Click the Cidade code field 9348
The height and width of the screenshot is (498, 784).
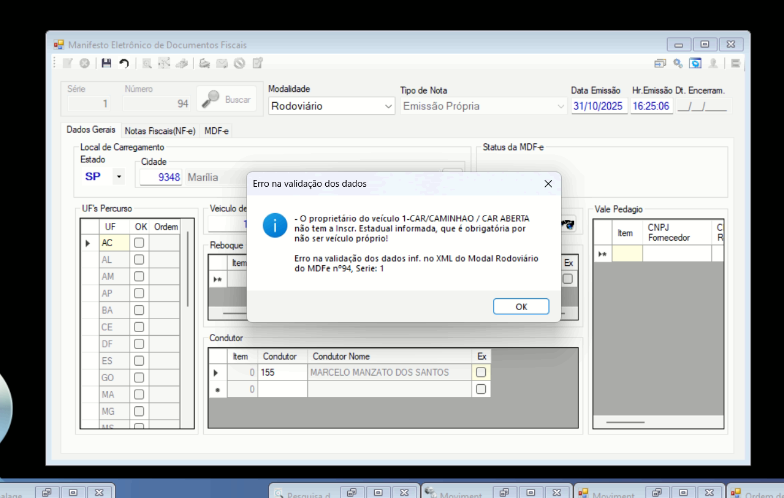[x=160, y=178]
